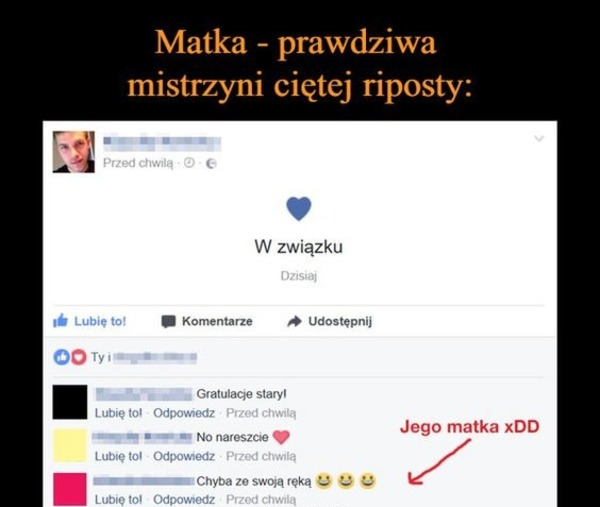Viewport: 600px width, 507px height.
Task: Reply to the Chyba ze swoją ręką comment
Action: pos(184,499)
